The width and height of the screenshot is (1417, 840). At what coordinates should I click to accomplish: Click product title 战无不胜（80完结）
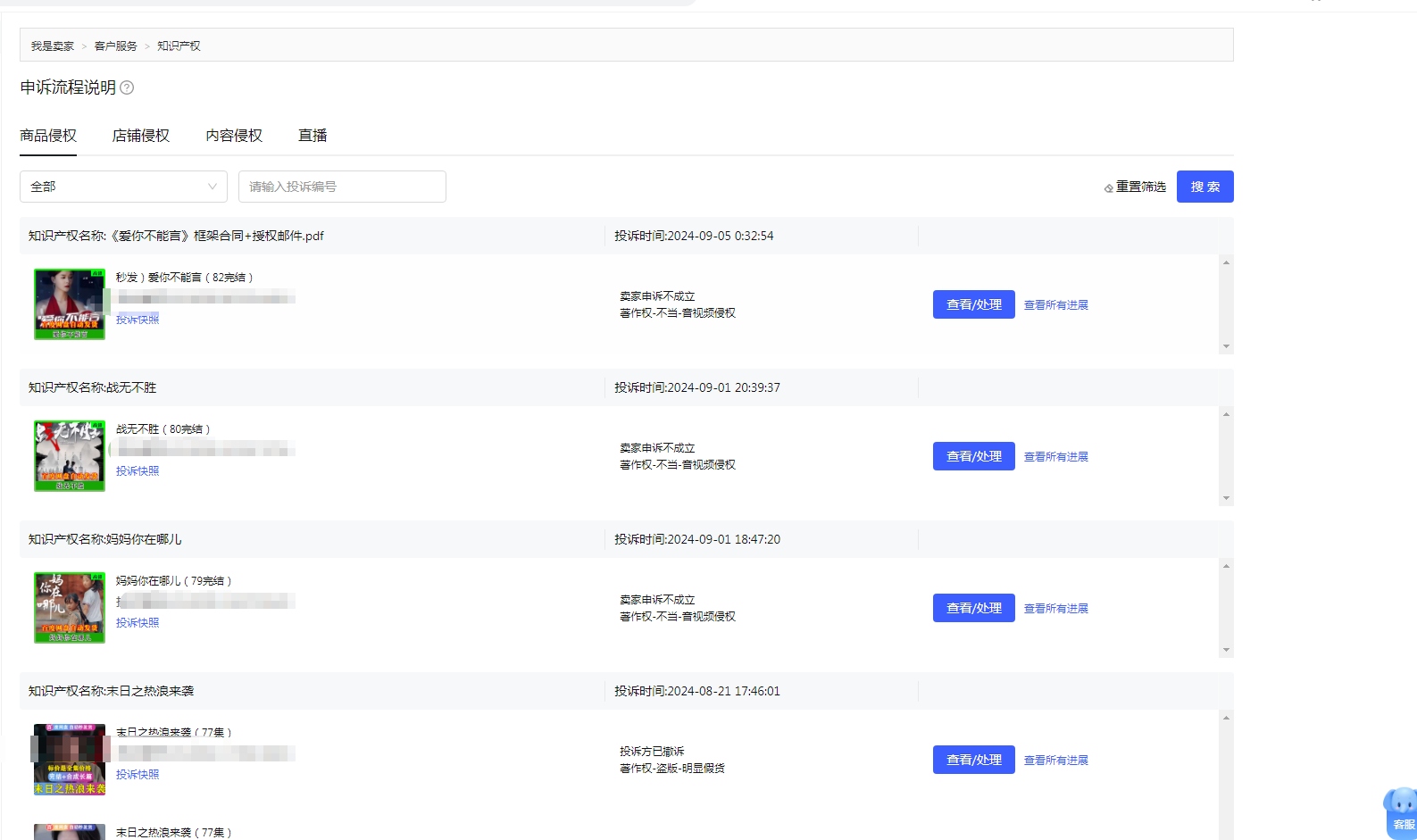163,429
